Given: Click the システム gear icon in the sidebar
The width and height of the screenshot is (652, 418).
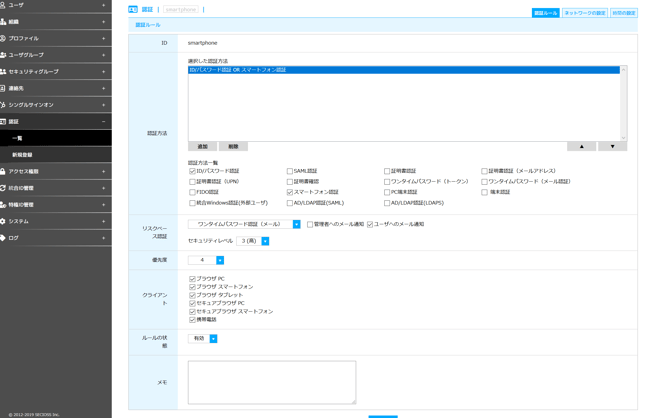Looking at the screenshot, I should click(x=3, y=221).
